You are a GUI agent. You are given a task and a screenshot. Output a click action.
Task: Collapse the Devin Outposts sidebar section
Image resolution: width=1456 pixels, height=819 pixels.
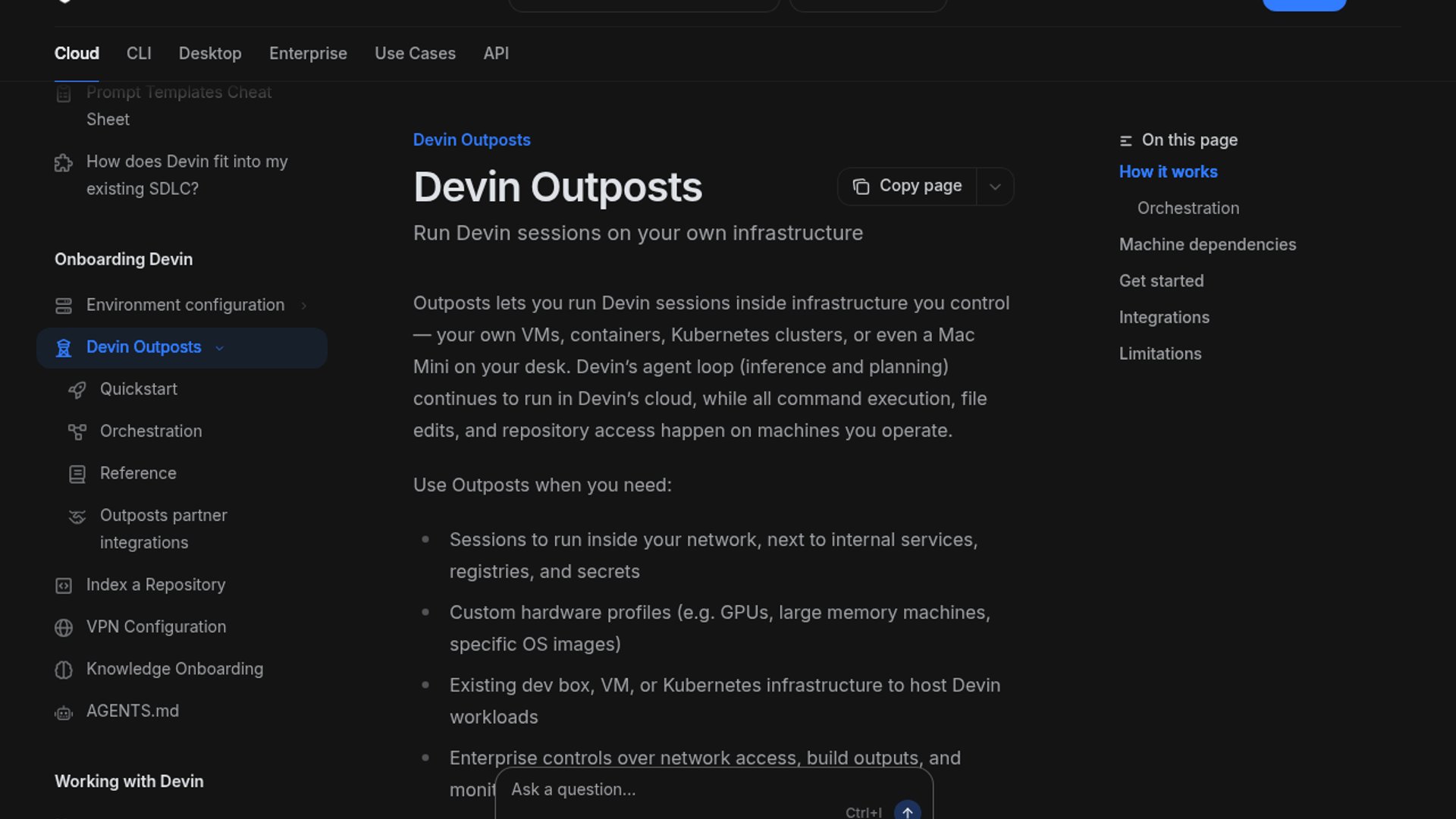pyautogui.click(x=220, y=348)
